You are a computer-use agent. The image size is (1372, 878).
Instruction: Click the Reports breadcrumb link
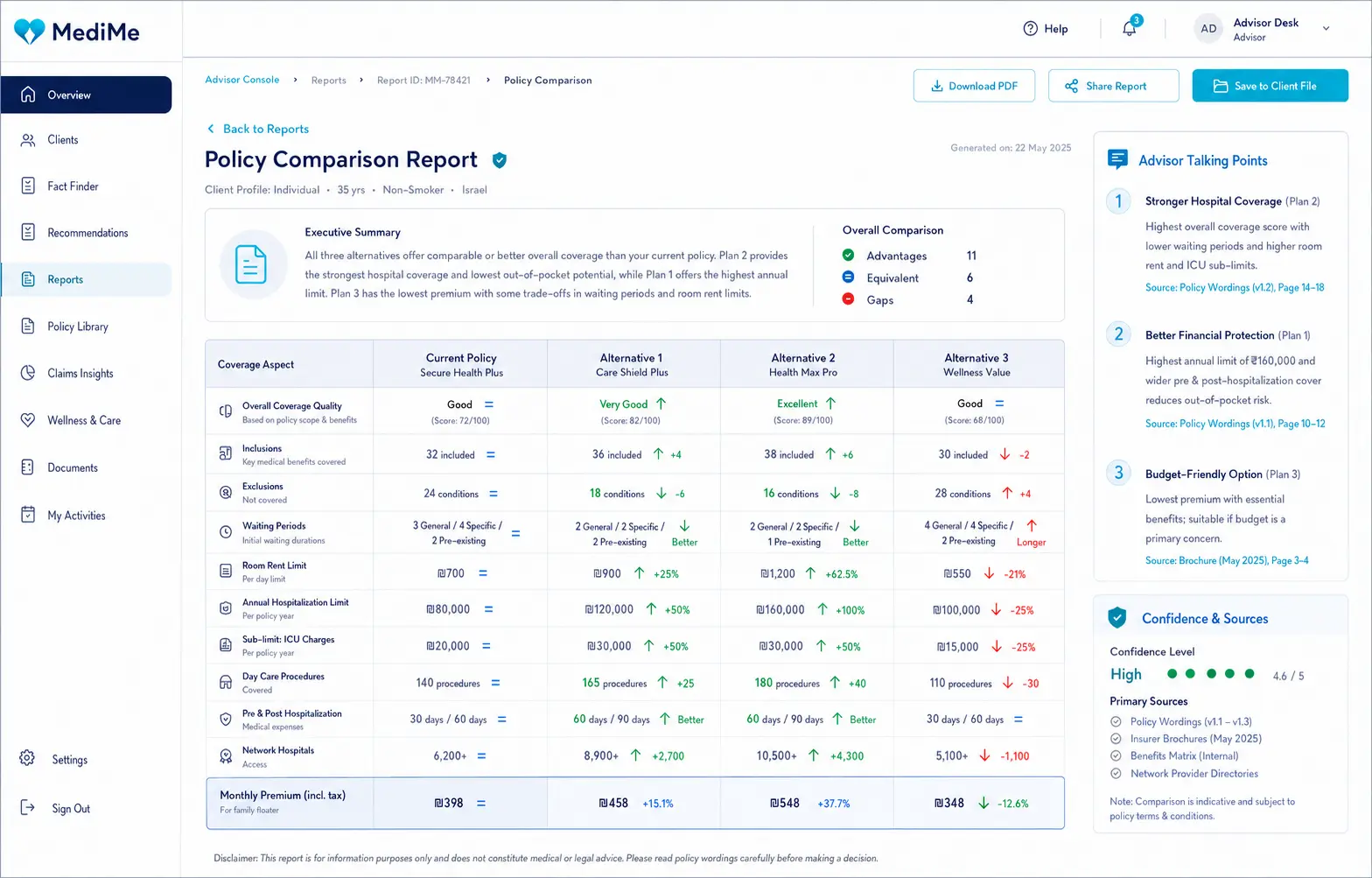pyautogui.click(x=328, y=81)
